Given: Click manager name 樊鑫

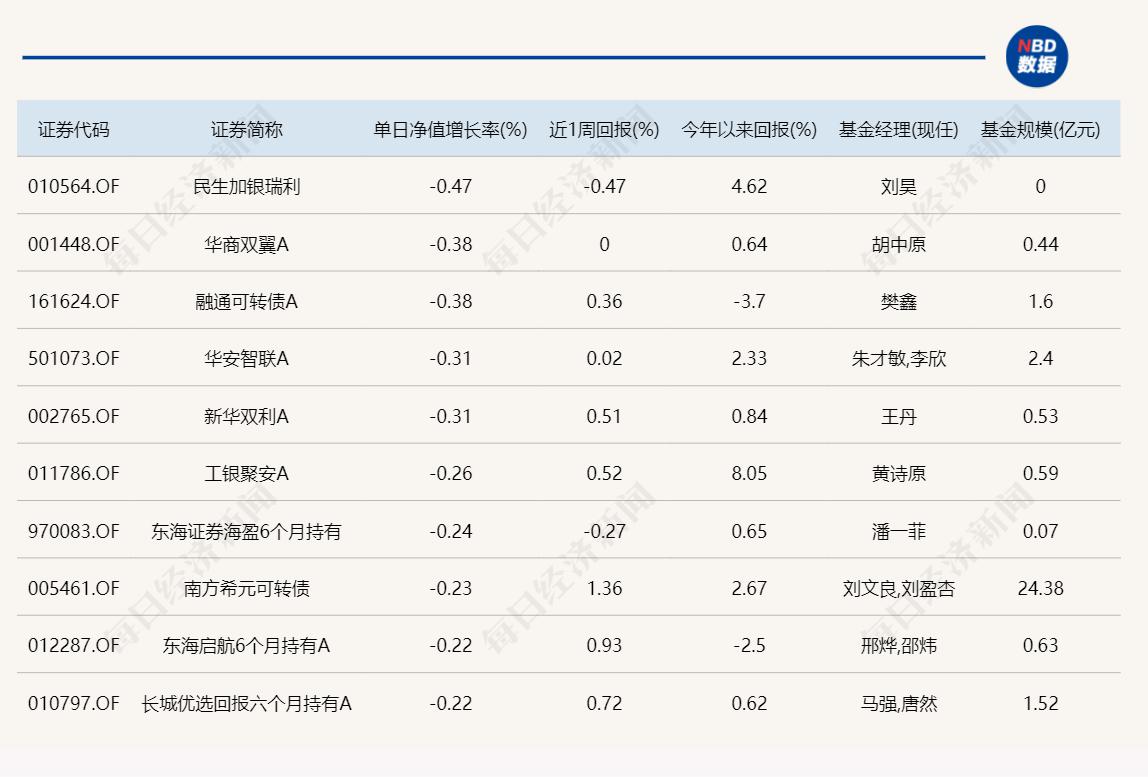Looking at the screenshot, I should (898, 301).
